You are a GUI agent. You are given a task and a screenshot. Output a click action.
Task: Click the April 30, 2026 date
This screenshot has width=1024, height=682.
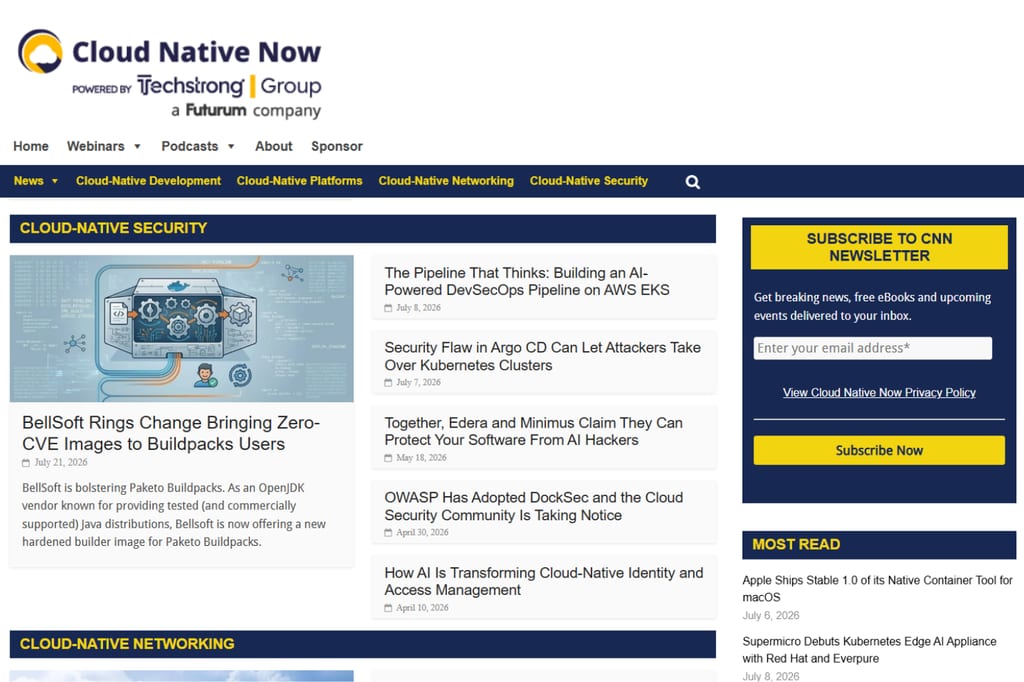pos(422,532)
